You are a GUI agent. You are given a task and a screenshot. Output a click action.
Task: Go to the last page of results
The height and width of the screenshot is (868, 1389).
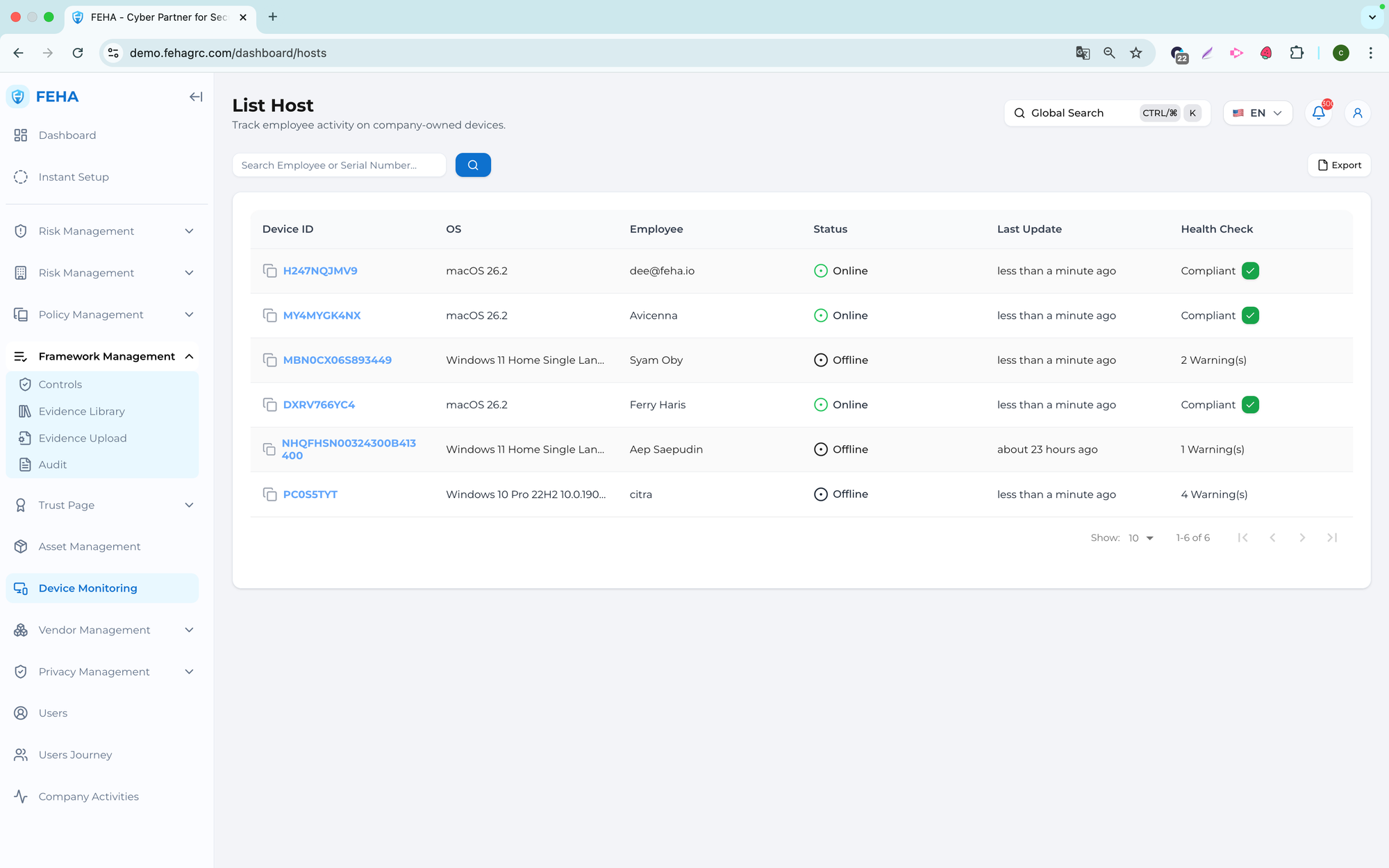coord(1331,537)
